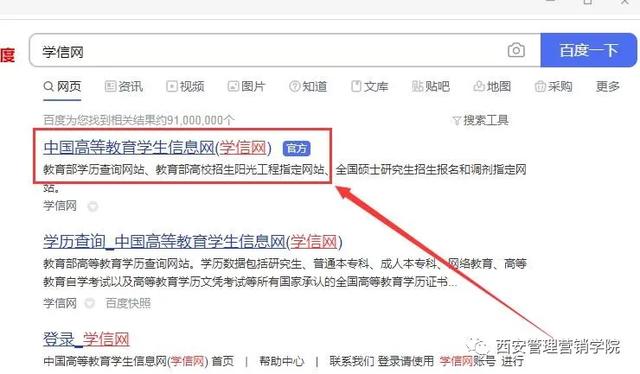Image resolution: width=640 pixels, height=374 pixels.
Task: Expand the 更多 menu
Action: [608, 87]
